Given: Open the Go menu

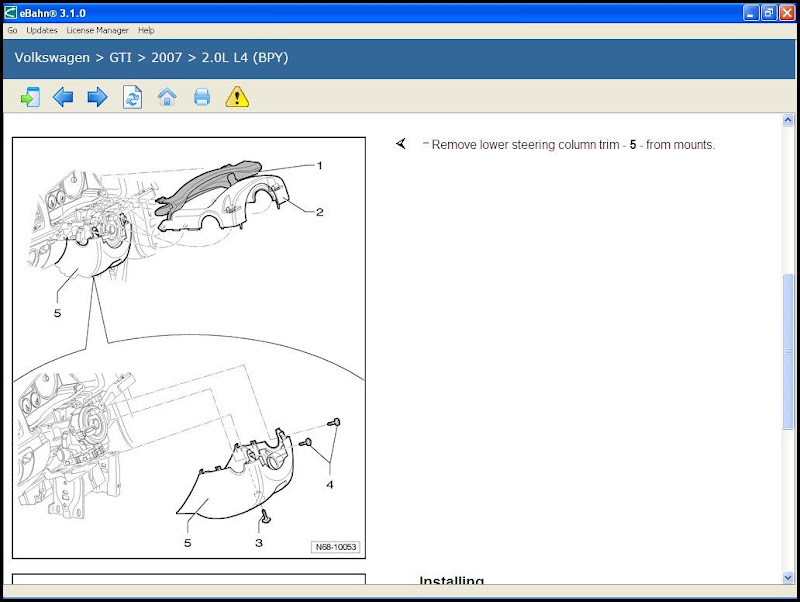Looking at the screenshot, I should 12,31.
